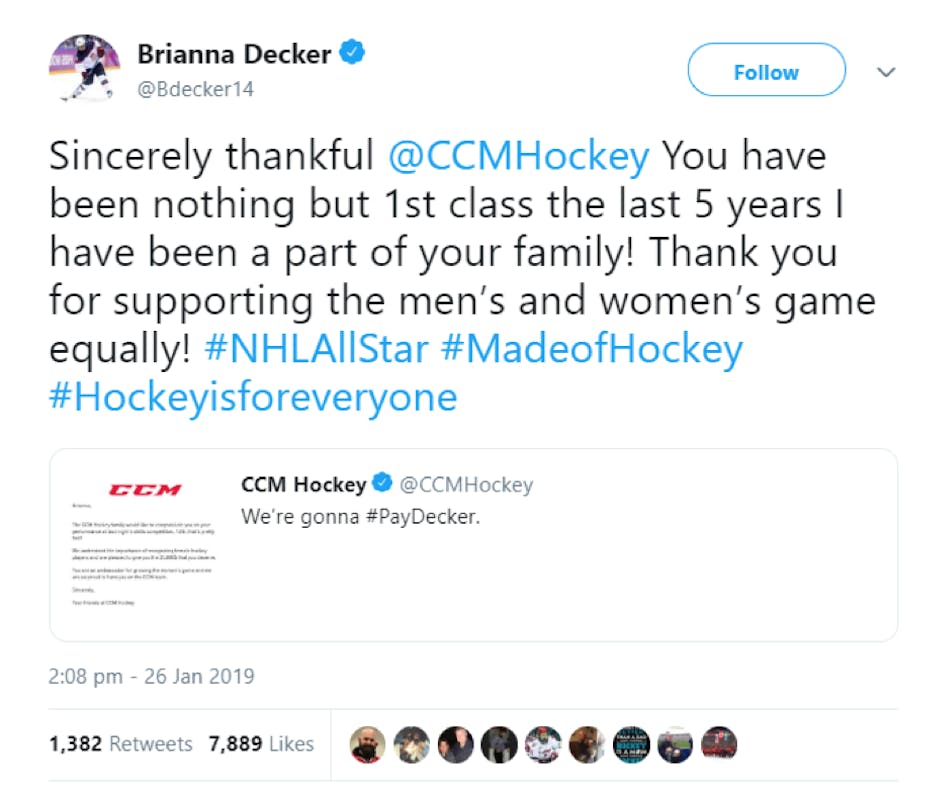View the 7,889 Likes list

pyautogui.click(x=261, y=744)
